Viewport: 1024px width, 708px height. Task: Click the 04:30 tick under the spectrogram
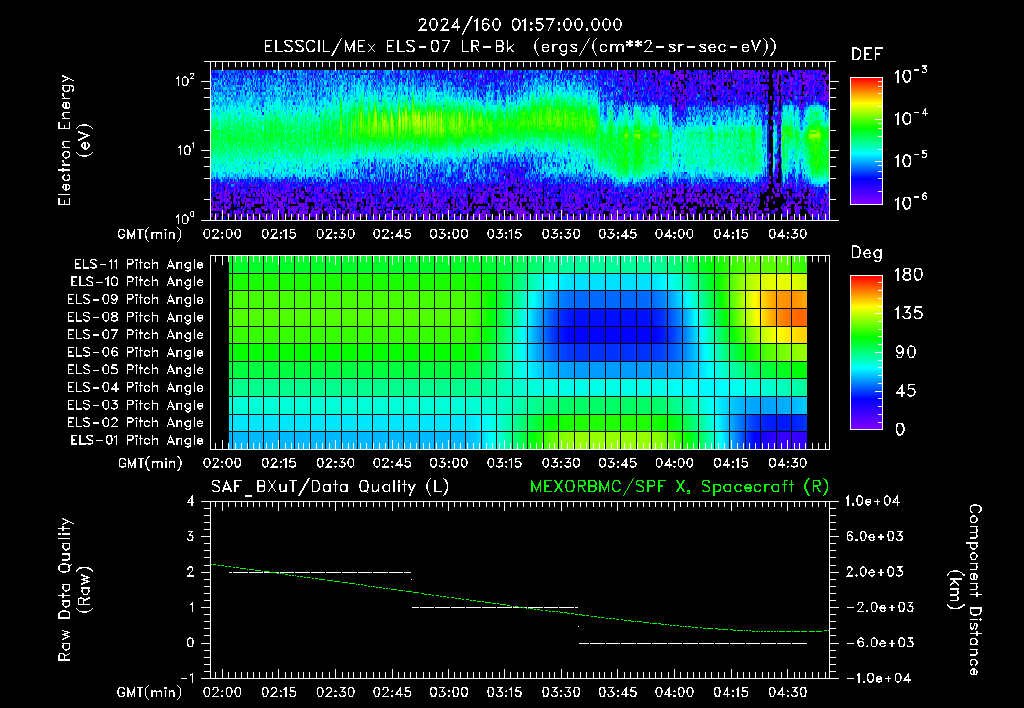click(x=788, y=234)
